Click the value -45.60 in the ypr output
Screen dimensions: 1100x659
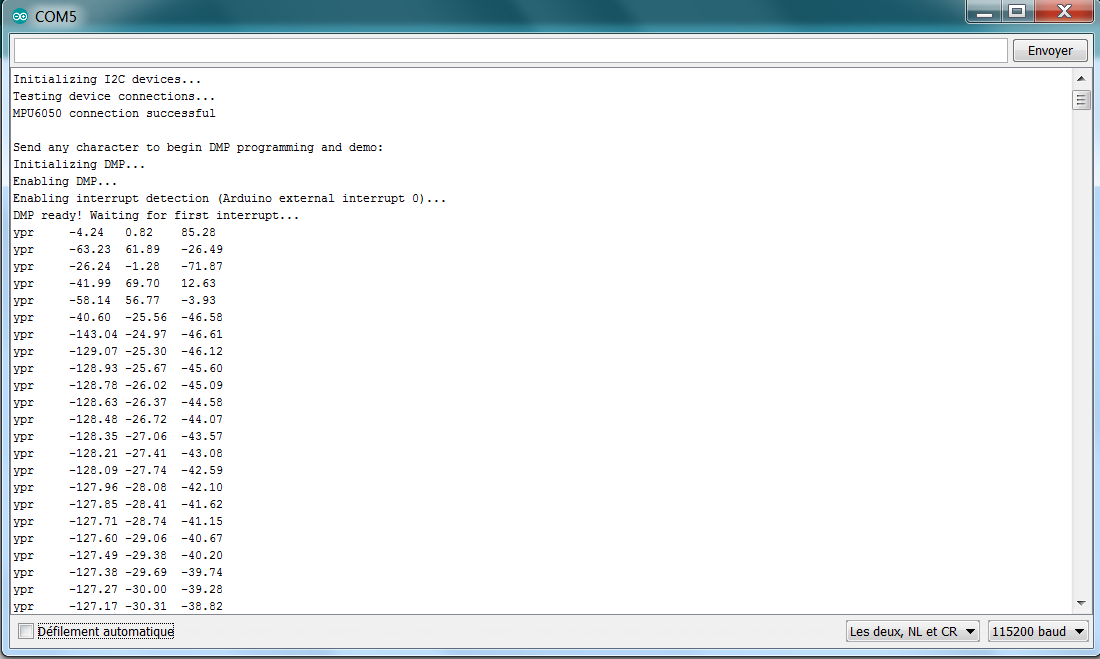tap(202, 368)
